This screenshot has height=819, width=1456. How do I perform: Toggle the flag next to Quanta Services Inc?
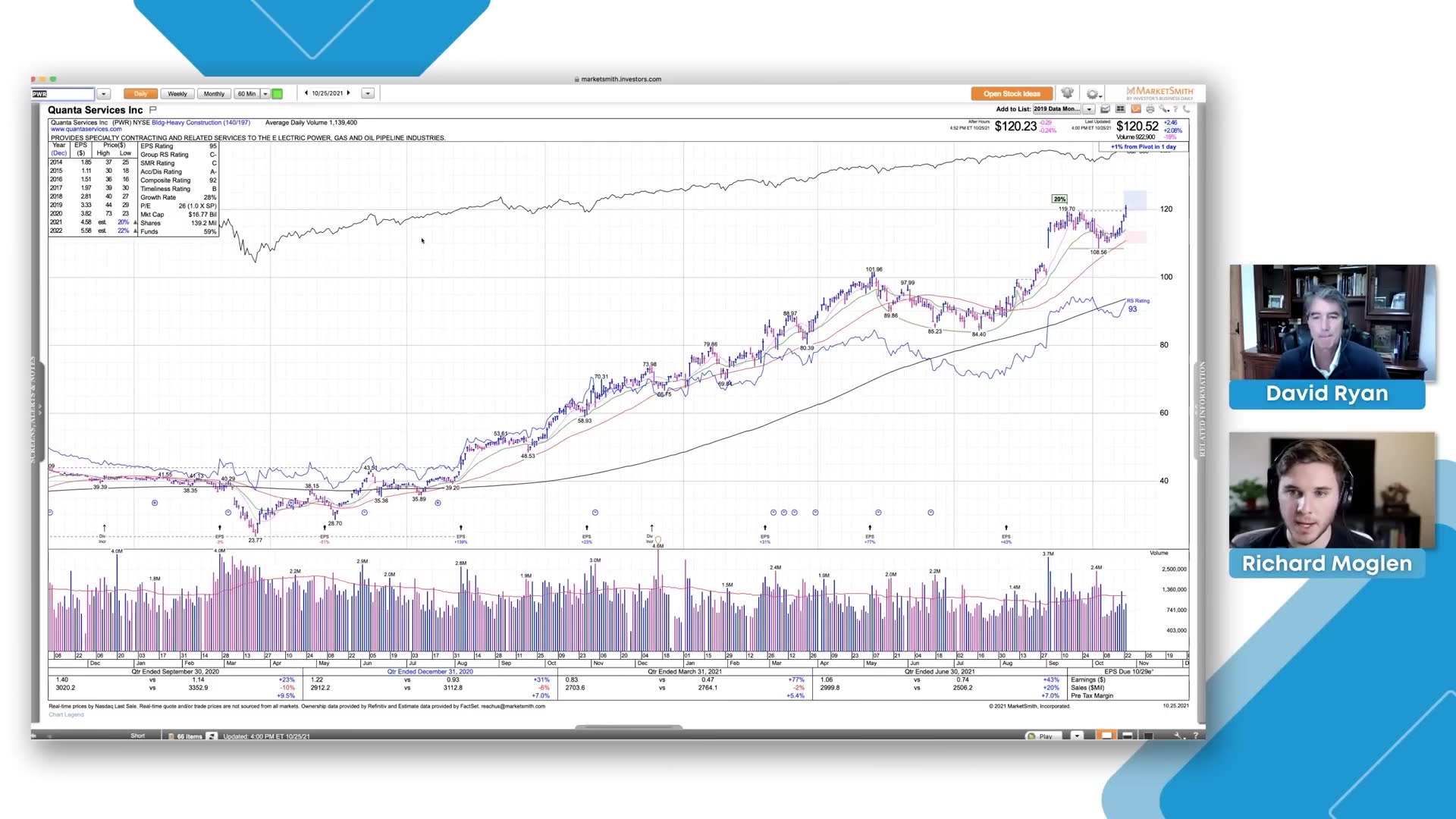click(x=153, y=110)
